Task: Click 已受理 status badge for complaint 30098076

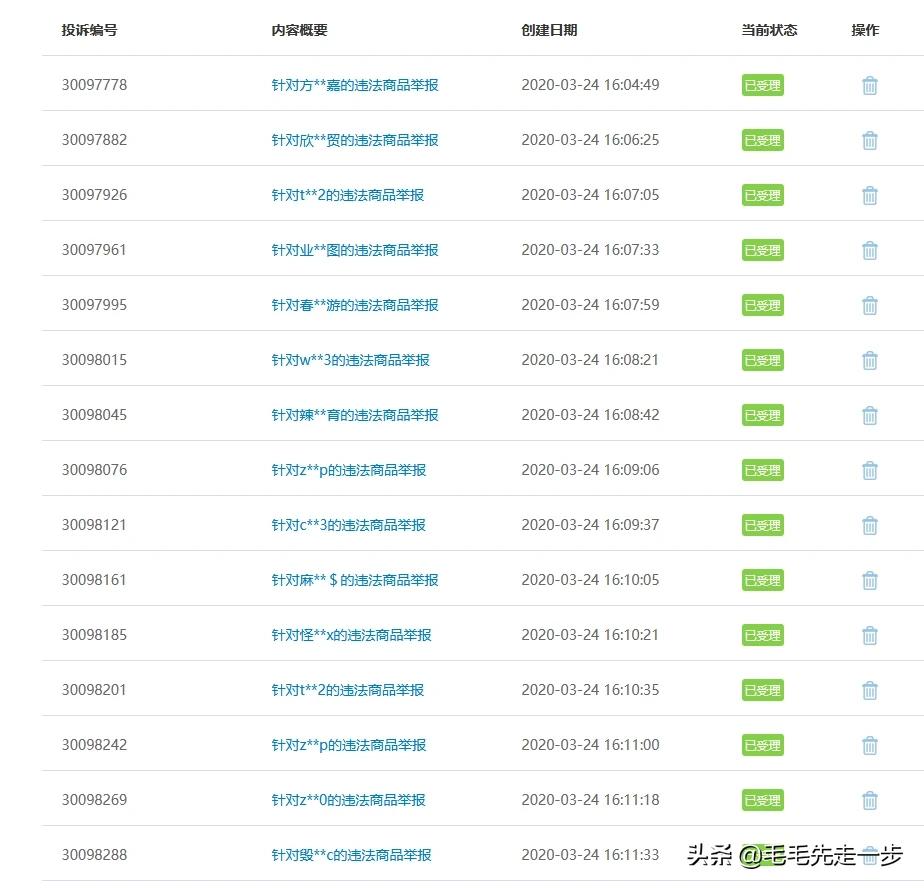Action: [762, 469]
